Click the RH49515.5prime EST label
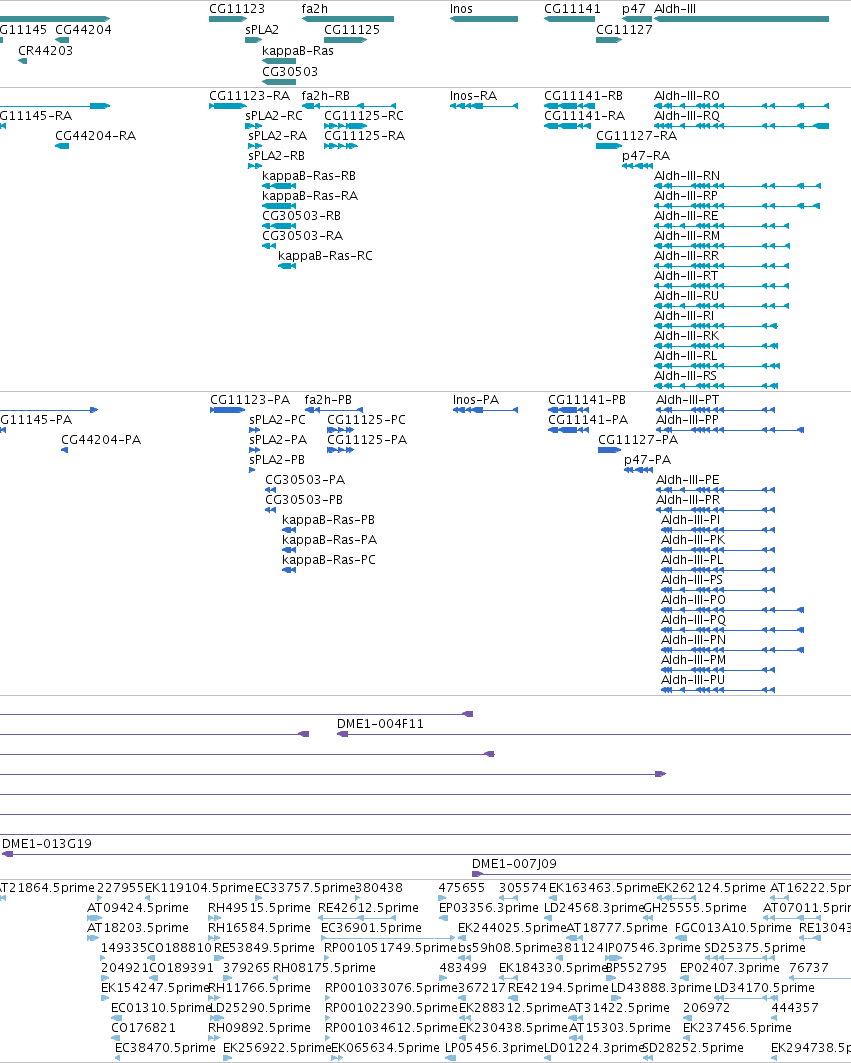 259,908
